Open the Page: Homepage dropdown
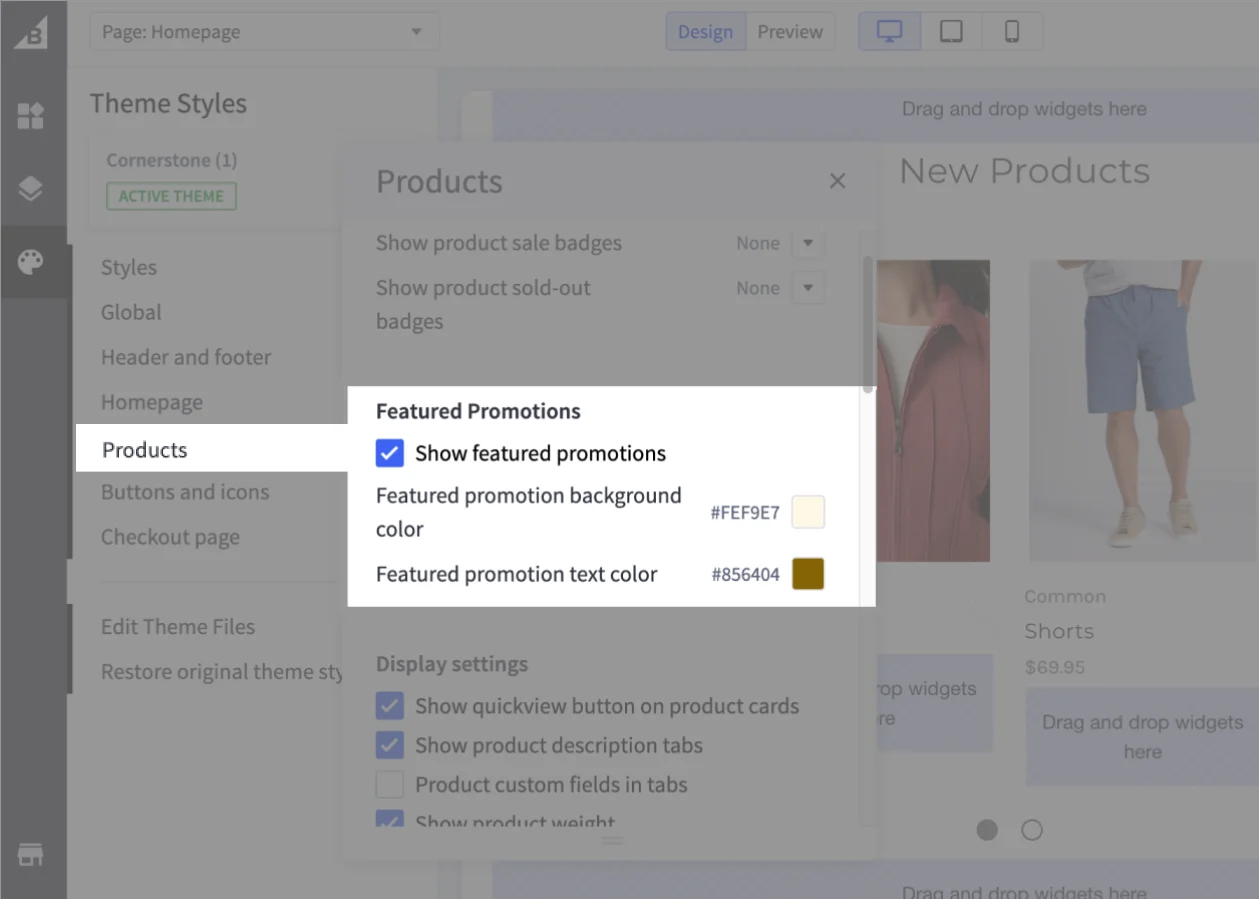Viewport: 1259px width, 899px height. click(264, 32)
